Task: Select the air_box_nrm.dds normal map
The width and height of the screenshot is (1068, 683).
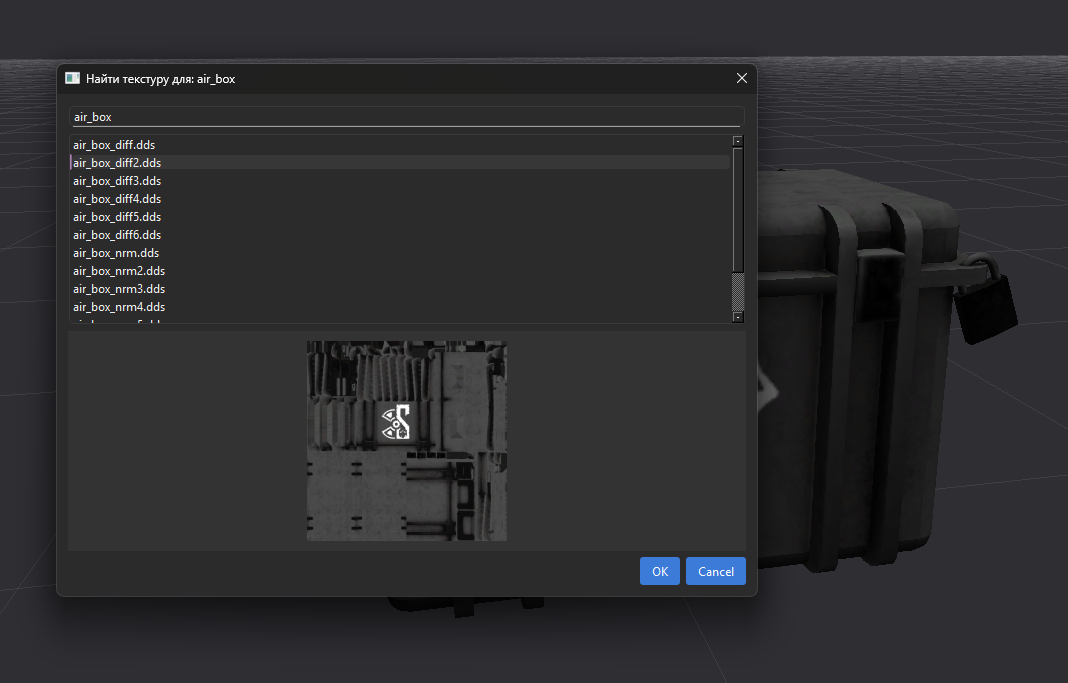Action: (x=116, y=253)
